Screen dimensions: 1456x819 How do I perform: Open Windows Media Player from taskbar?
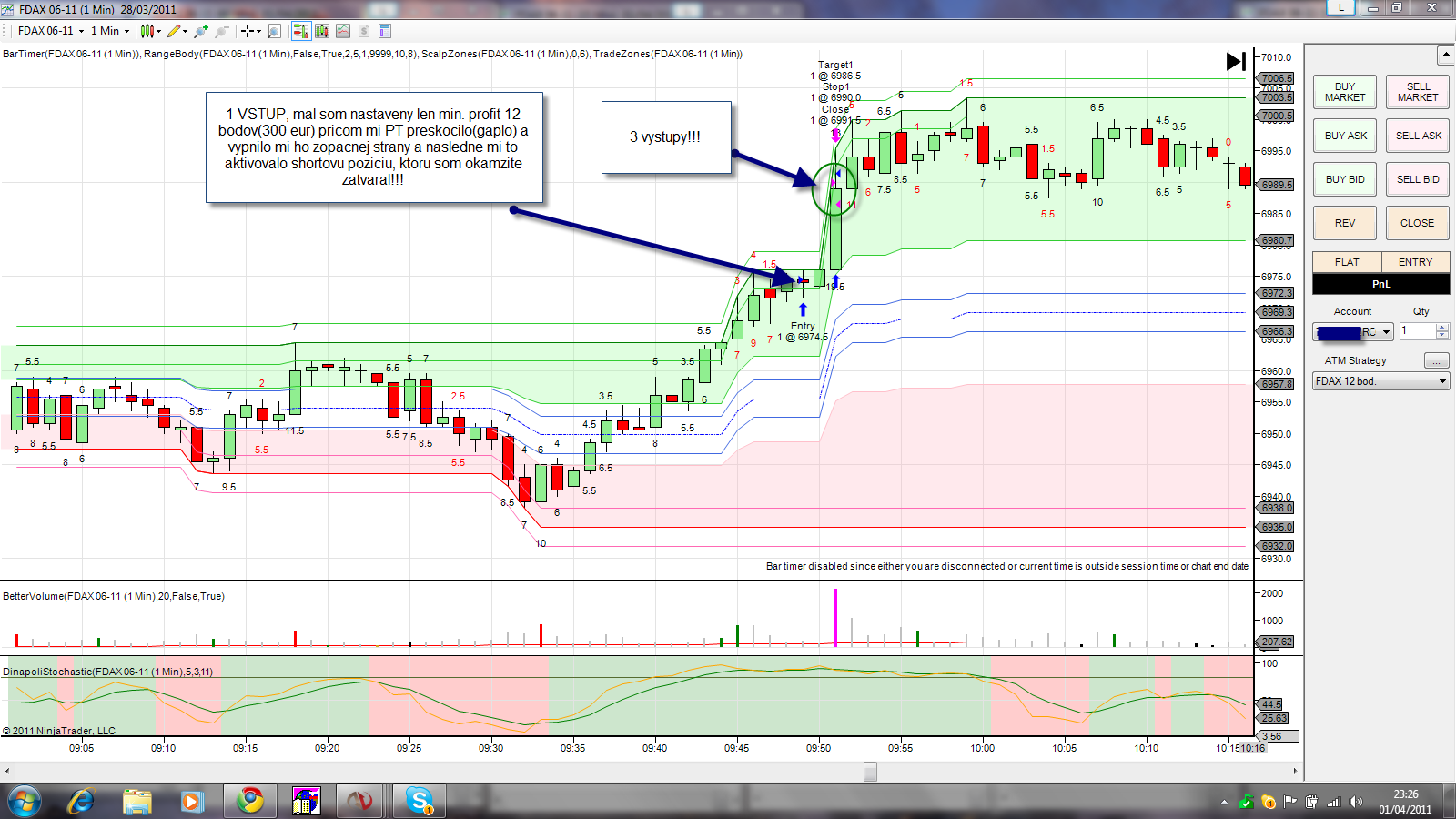(x=191, y=802)
